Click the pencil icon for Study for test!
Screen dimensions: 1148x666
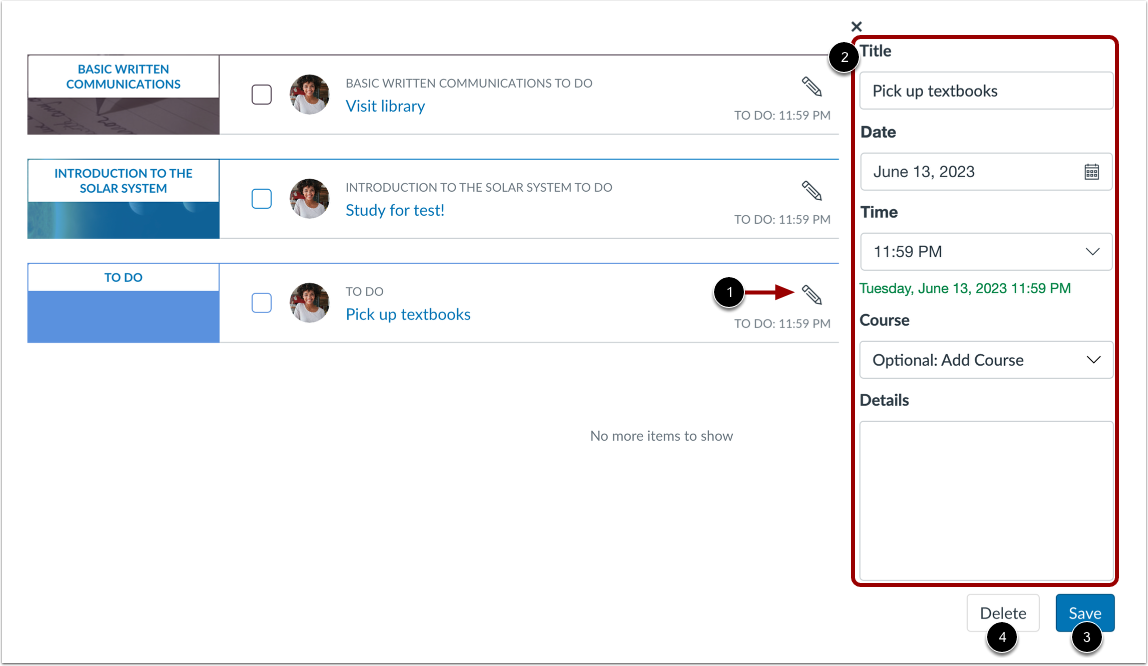[812, 190]
